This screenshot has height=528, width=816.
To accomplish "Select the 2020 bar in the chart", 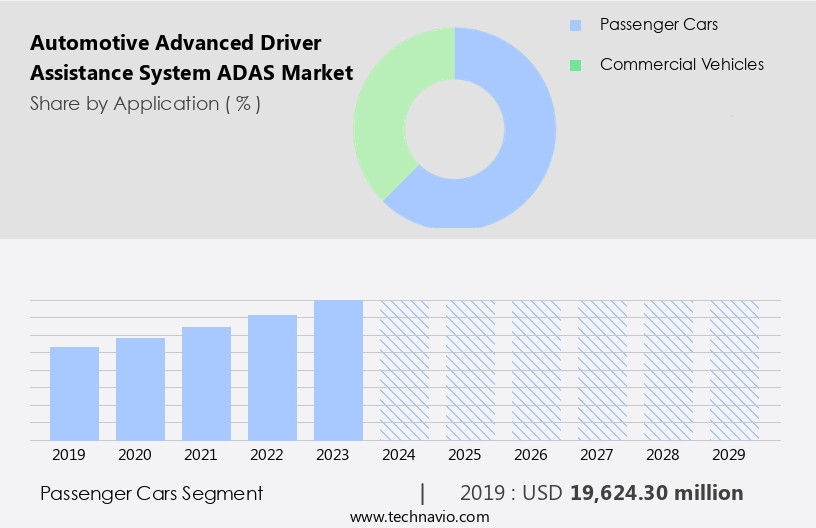I will click(140, 389).
